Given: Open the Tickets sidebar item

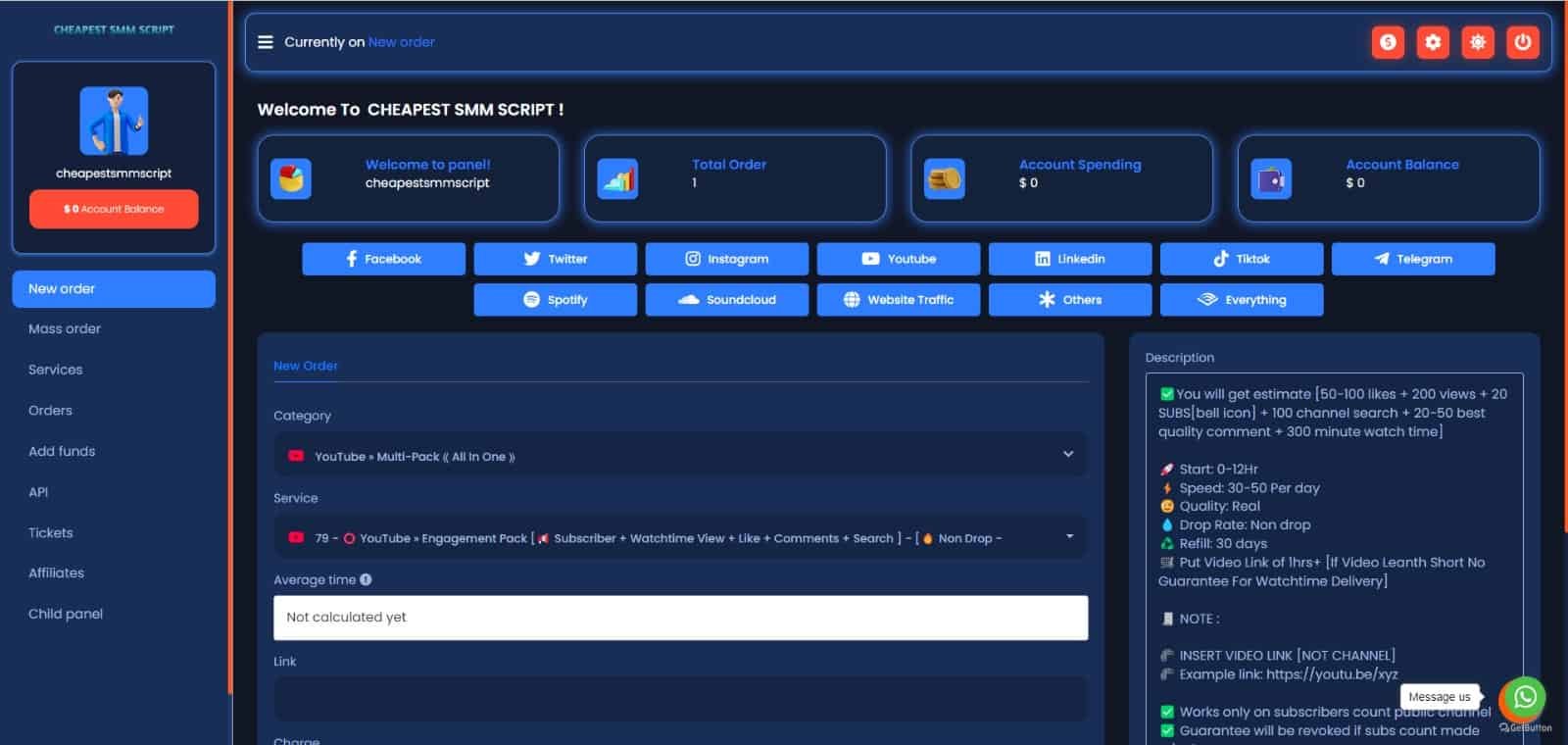Looking at the screenshot, I should [x=51, y=533].
